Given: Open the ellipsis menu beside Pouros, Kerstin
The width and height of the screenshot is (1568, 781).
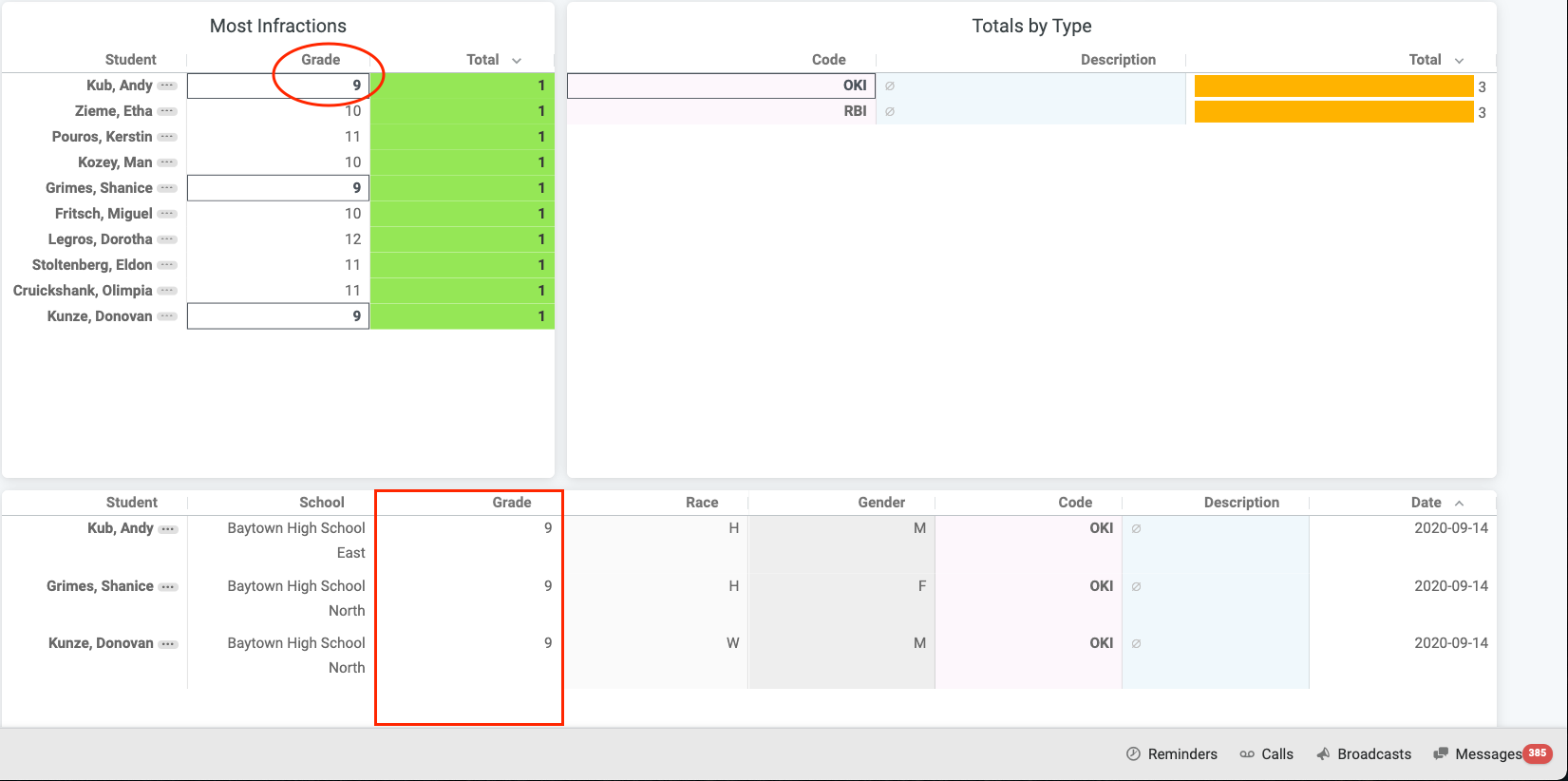Looking at the screenshot, I should (167, 137).
